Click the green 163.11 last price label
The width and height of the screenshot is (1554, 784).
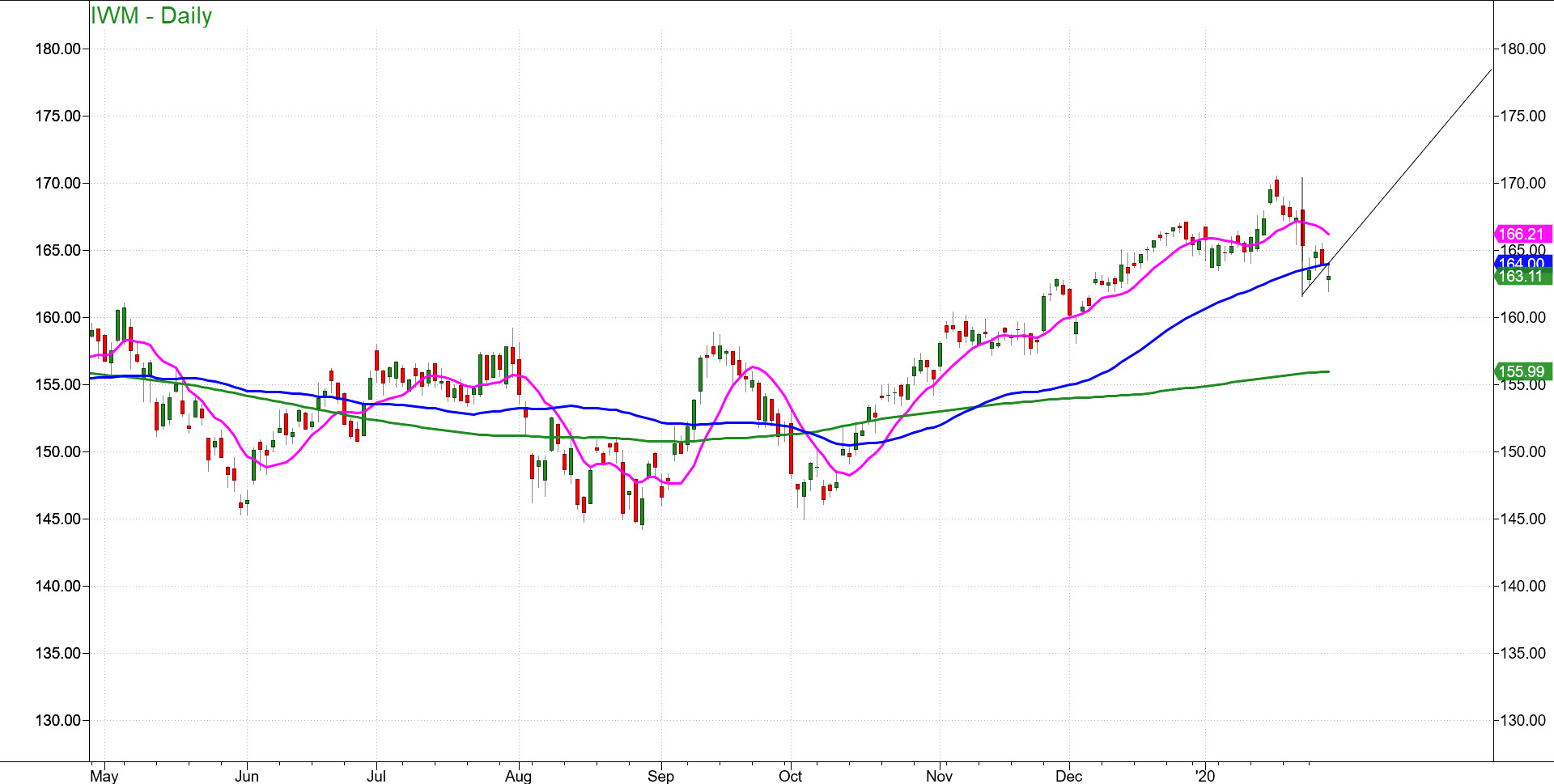tap(1522, 277)
